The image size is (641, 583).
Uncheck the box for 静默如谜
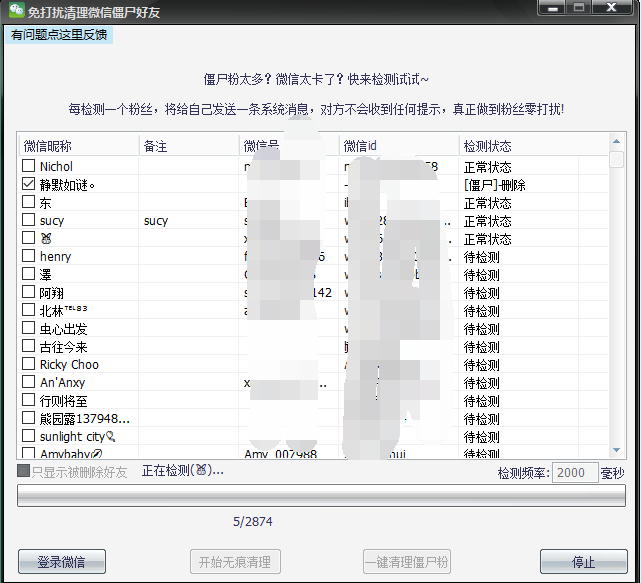tap(28, 184)
